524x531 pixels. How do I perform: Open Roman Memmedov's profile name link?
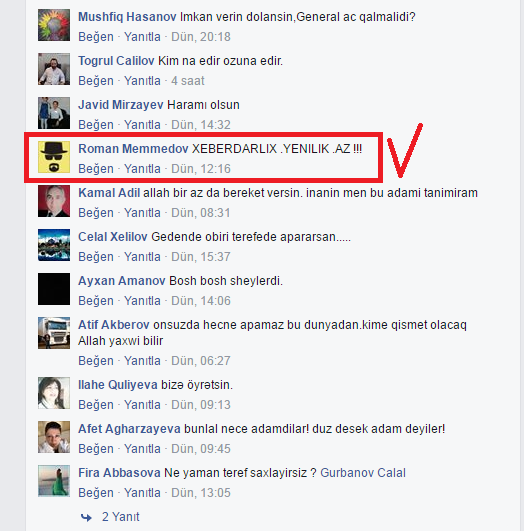pos(133,149)
